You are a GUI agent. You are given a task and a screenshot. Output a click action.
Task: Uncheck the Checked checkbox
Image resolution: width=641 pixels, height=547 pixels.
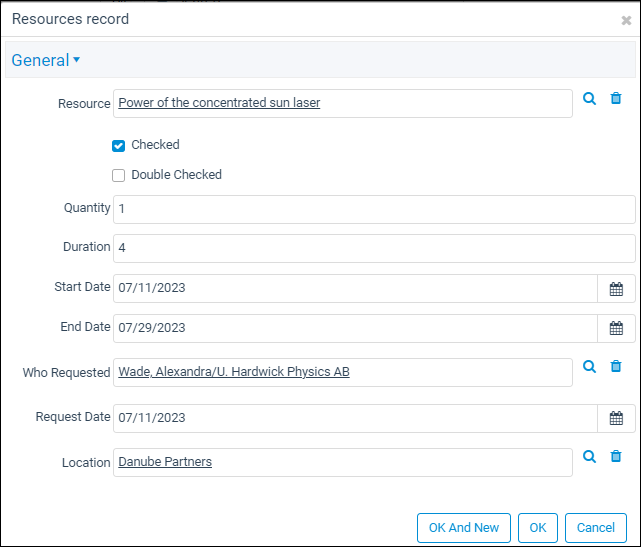(119, 146)
